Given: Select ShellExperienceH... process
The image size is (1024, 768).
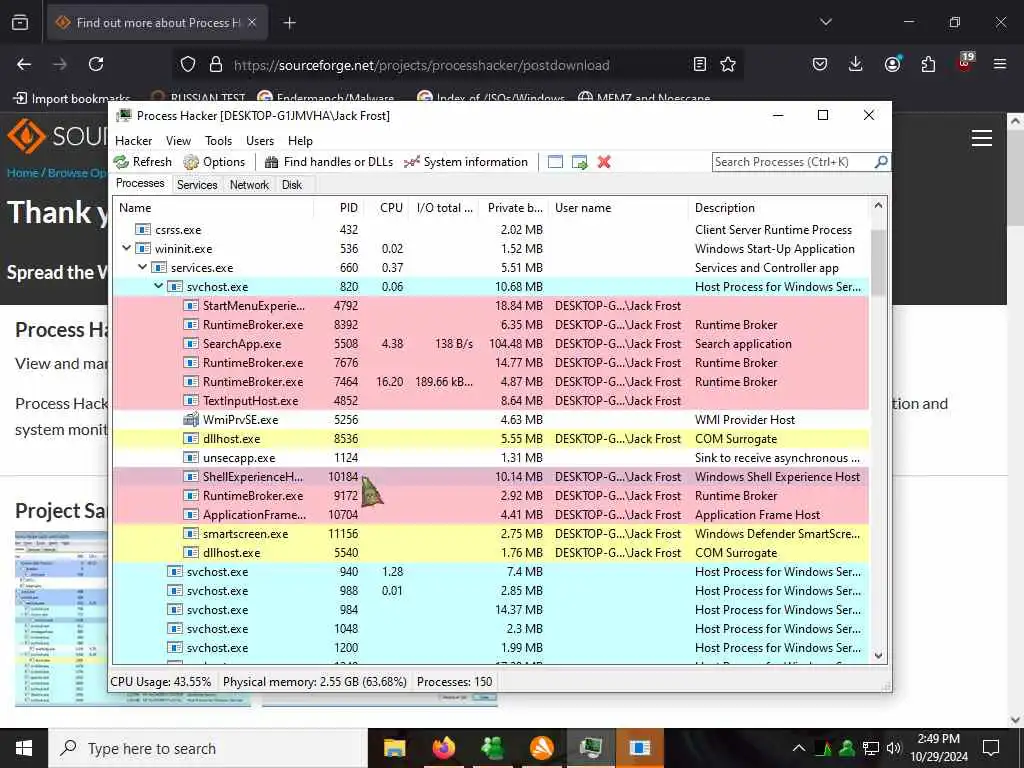Looking at the screenshot, I should tap(491, 477).
